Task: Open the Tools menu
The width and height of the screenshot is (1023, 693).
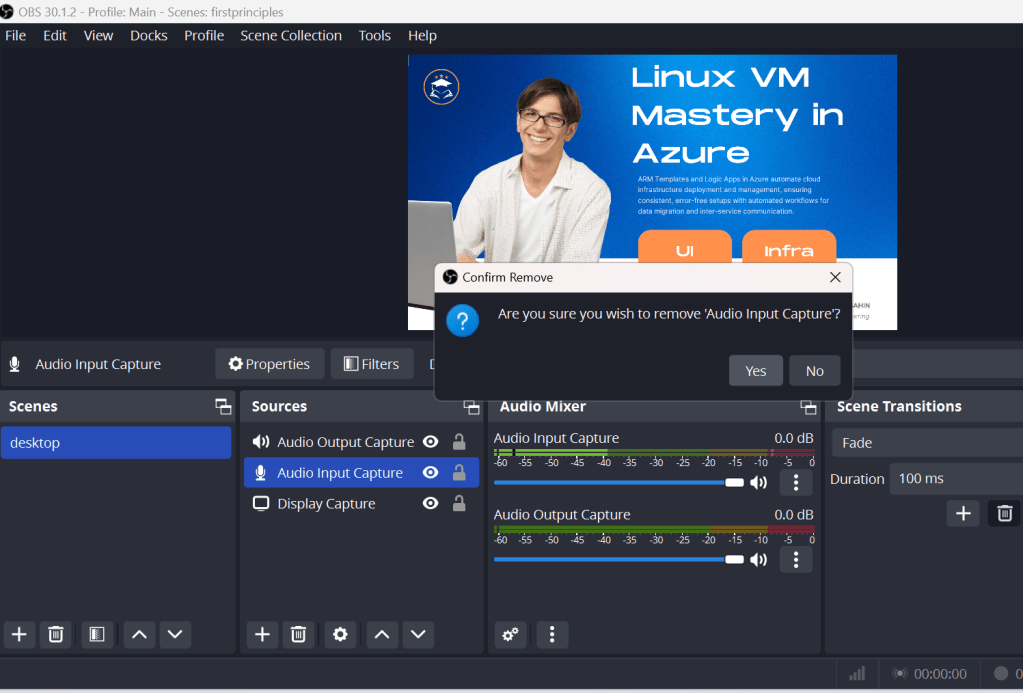Action: point(374,35)
